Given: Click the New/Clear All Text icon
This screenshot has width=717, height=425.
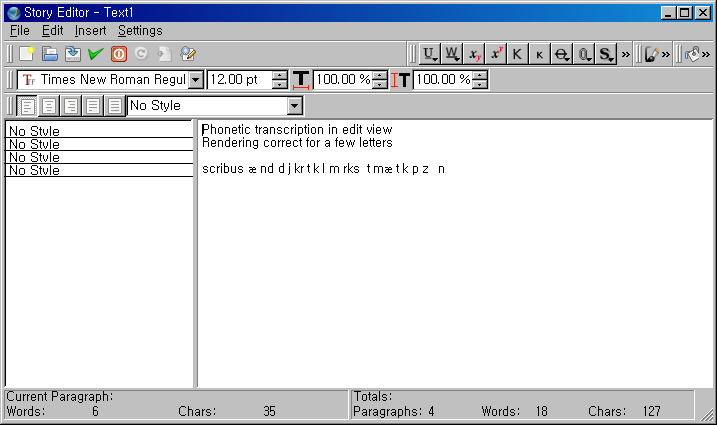Looking at the screenshot, I should click(27, 54).
